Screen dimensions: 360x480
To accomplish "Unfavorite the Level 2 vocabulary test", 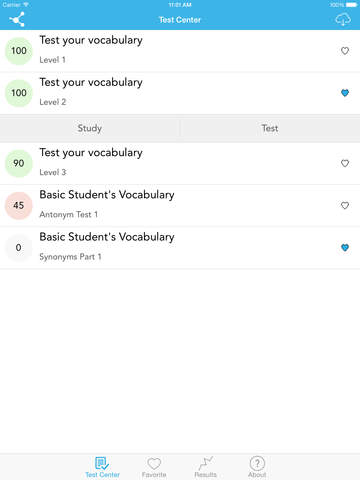I will [345, 93].
